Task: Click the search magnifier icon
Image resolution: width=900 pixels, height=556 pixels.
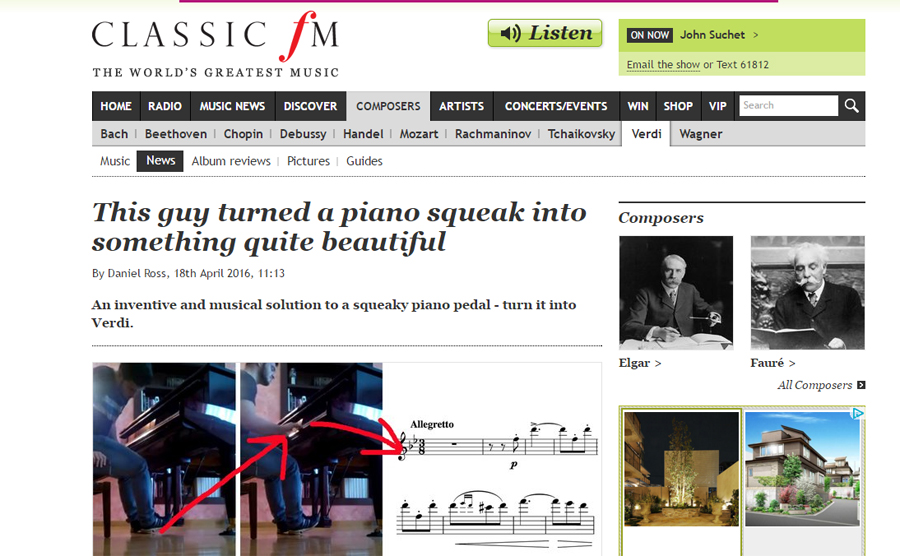Action: 852,106
